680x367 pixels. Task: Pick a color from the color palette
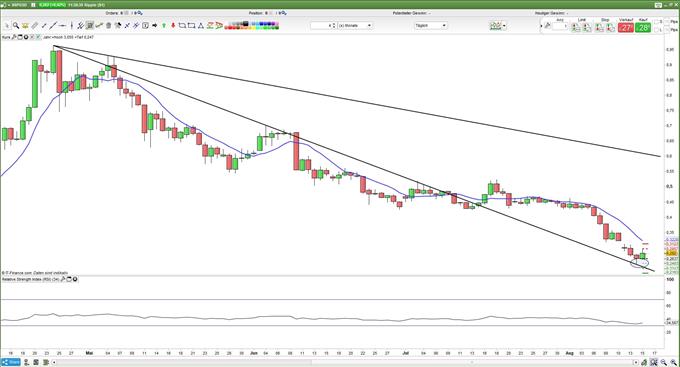[252, 26]
